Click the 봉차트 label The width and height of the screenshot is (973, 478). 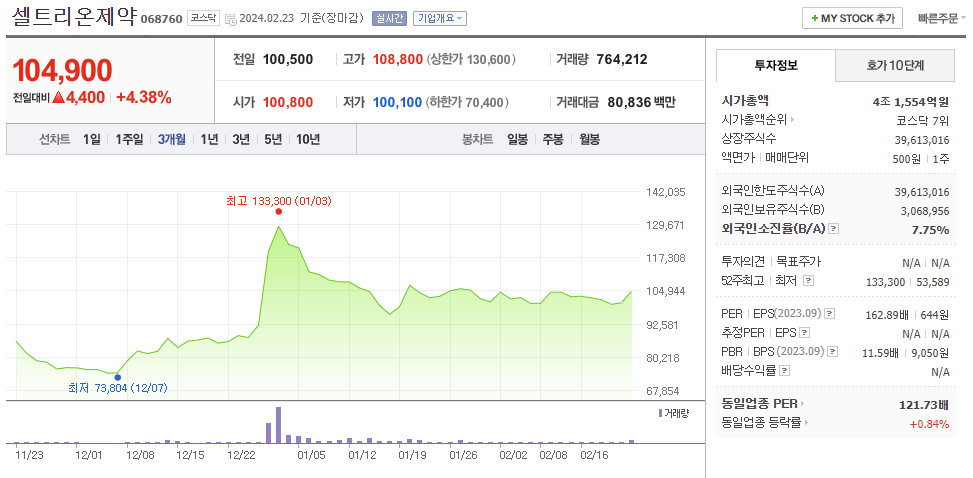[477, 140]
